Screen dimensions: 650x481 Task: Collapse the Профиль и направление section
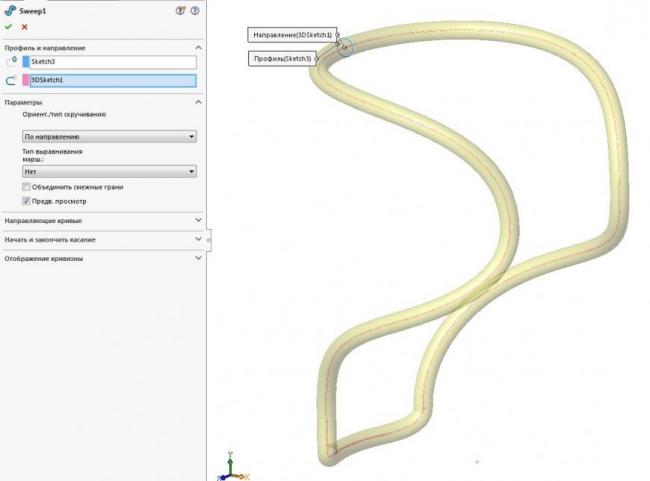click(x=199, y=48)
